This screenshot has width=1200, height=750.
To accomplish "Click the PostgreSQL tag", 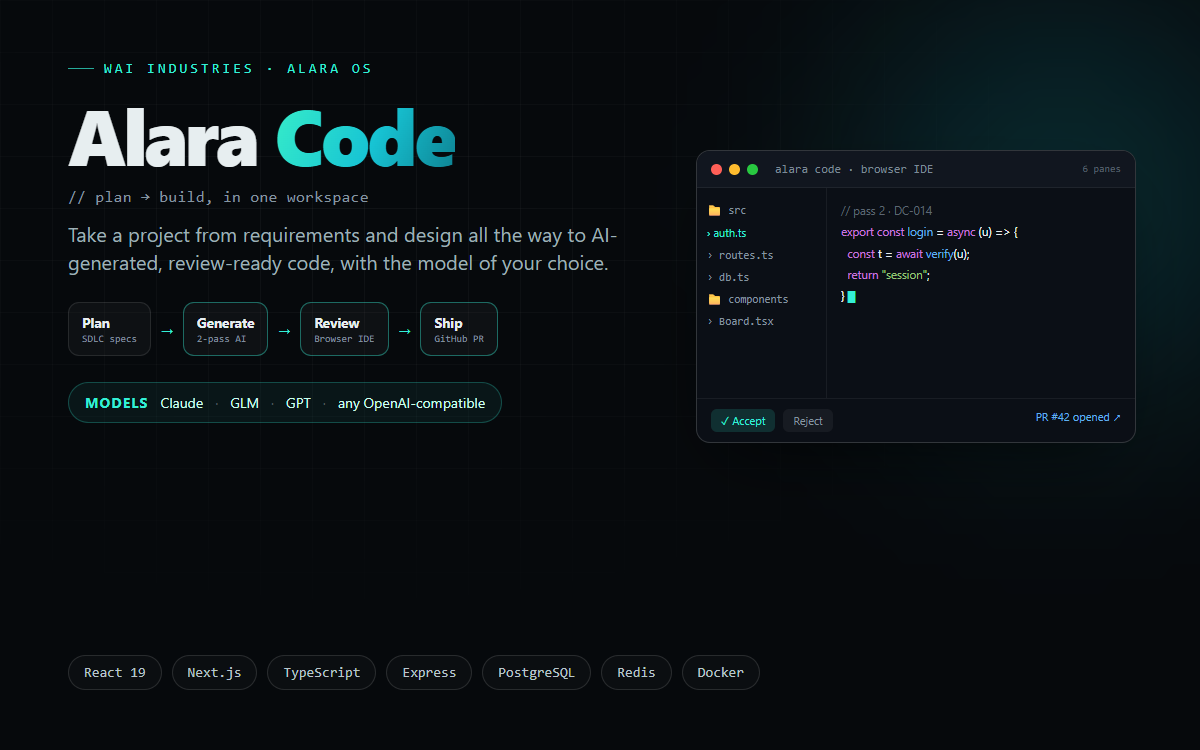I will (536, 673).
